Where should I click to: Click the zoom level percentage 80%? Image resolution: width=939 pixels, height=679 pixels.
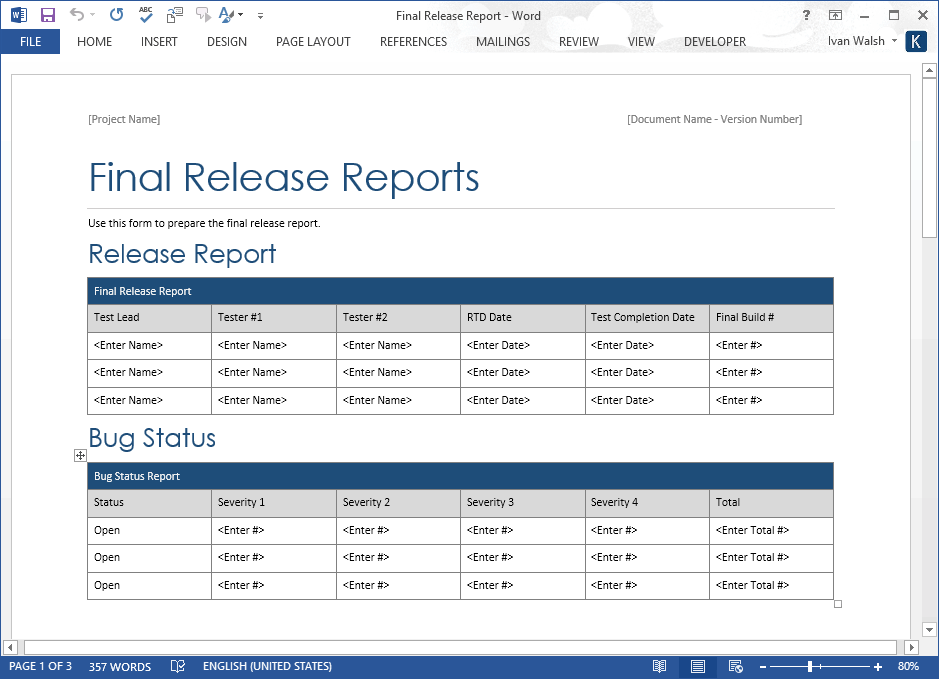[x=908, y=666]
